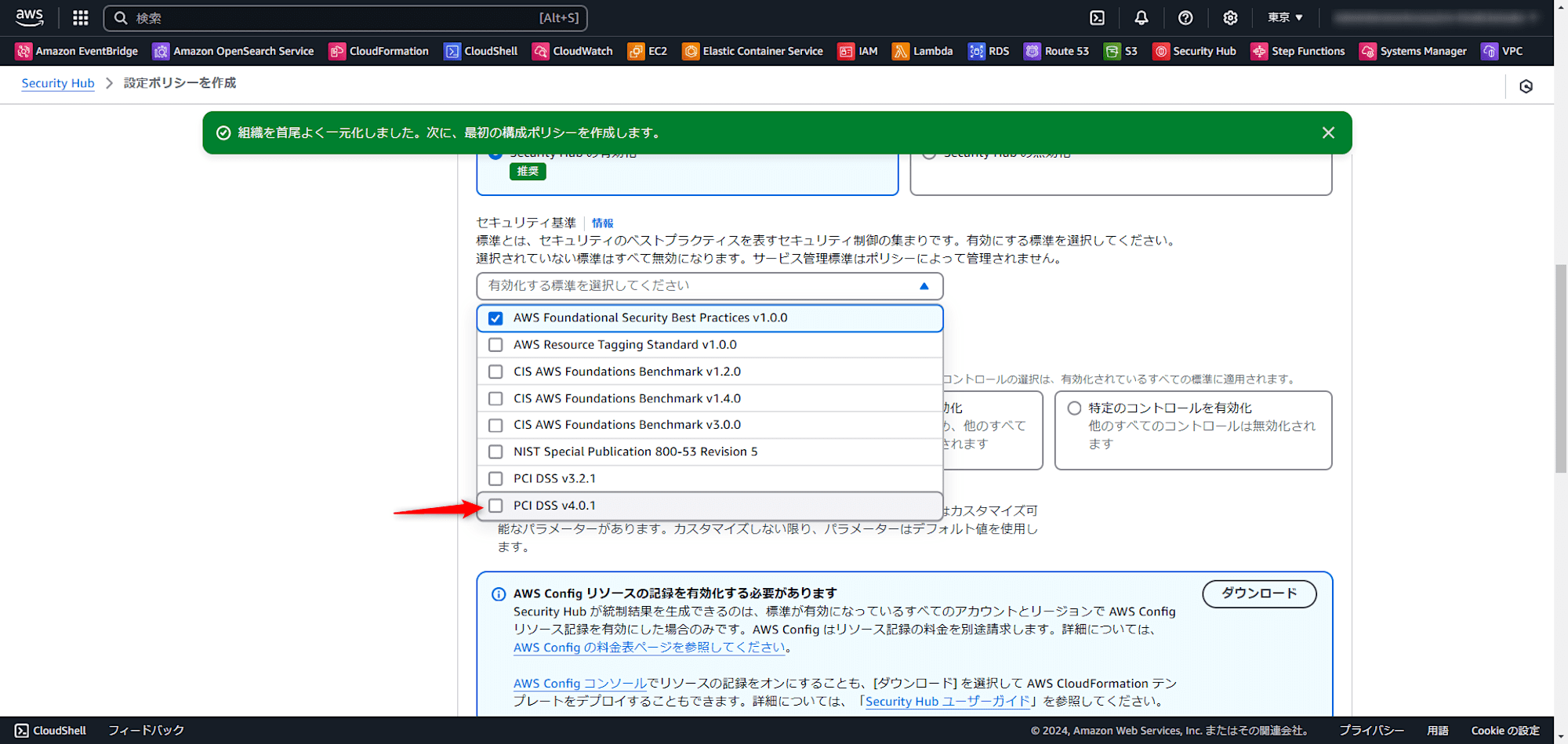Open the side info panel hexagon icon
Image resolution: width=1568 pixels, height=744 pixels.
pyautogui.click(x=1526, y=86)
